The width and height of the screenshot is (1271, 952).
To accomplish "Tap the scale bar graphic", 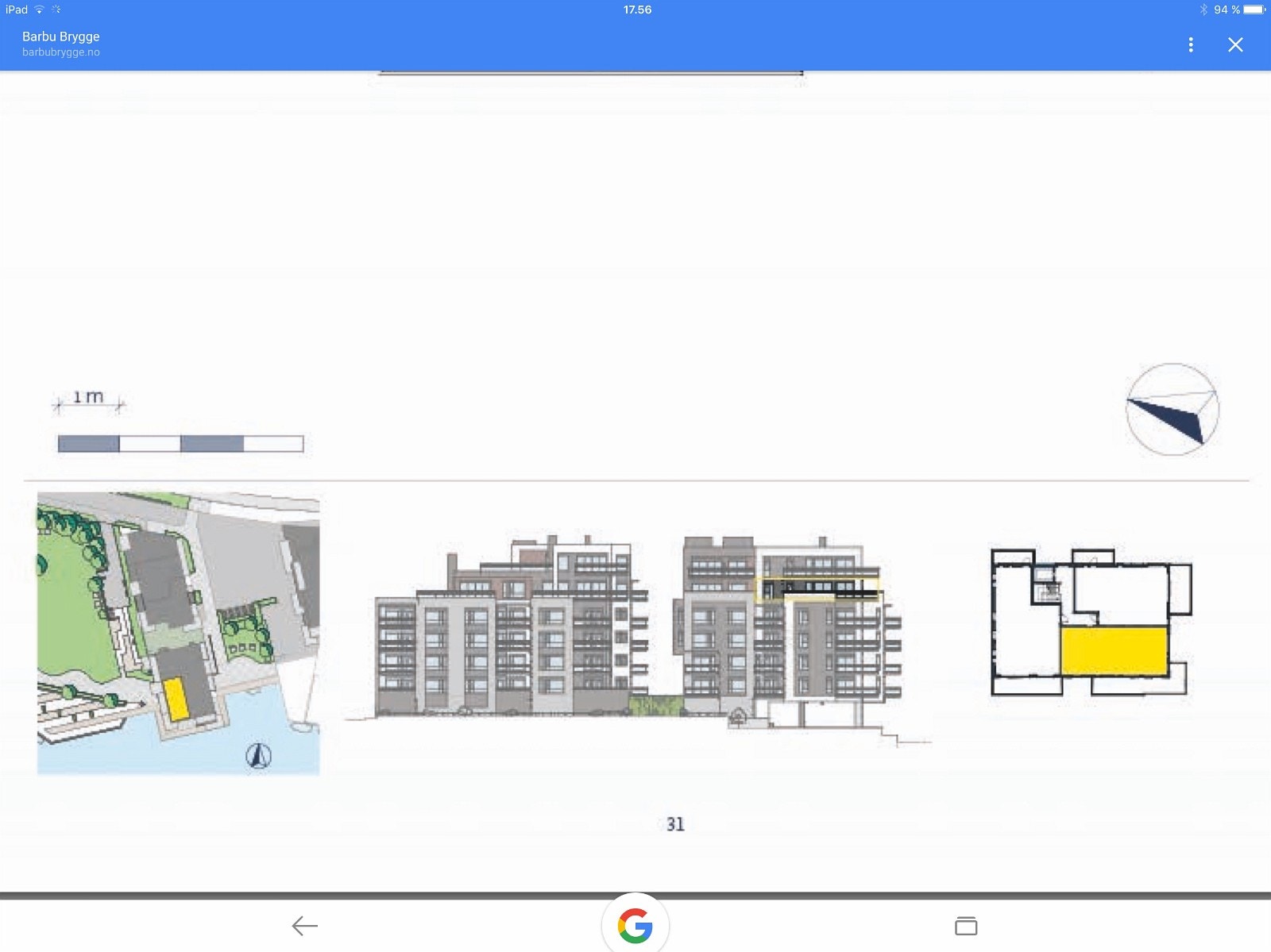I will [x=181, y=444].
